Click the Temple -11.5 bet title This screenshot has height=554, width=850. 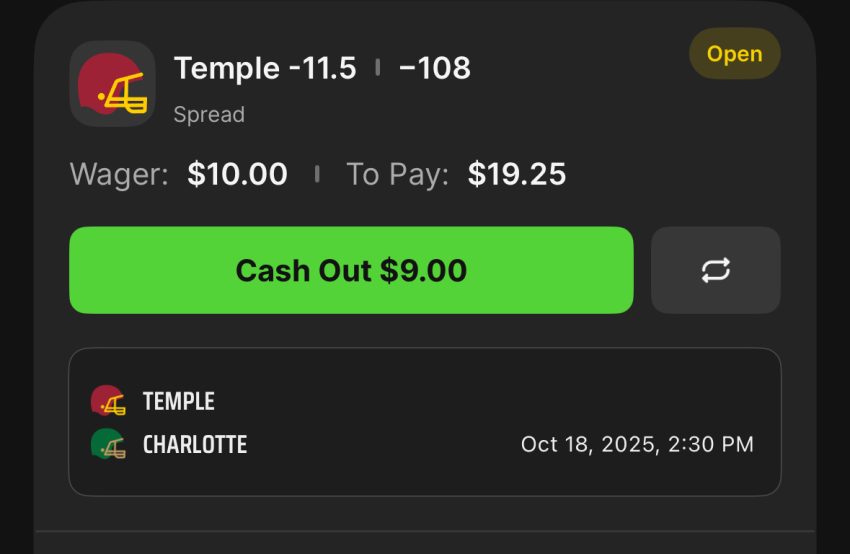[265, 68]
